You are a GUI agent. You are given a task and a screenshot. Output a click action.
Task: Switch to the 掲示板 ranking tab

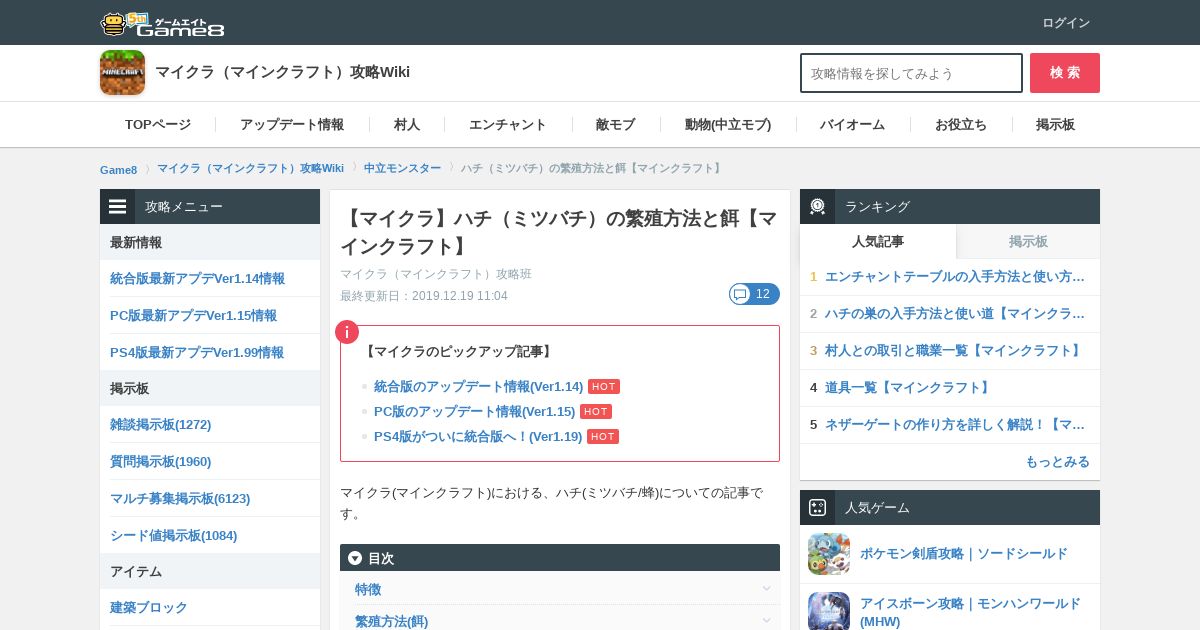point(1028,242)
